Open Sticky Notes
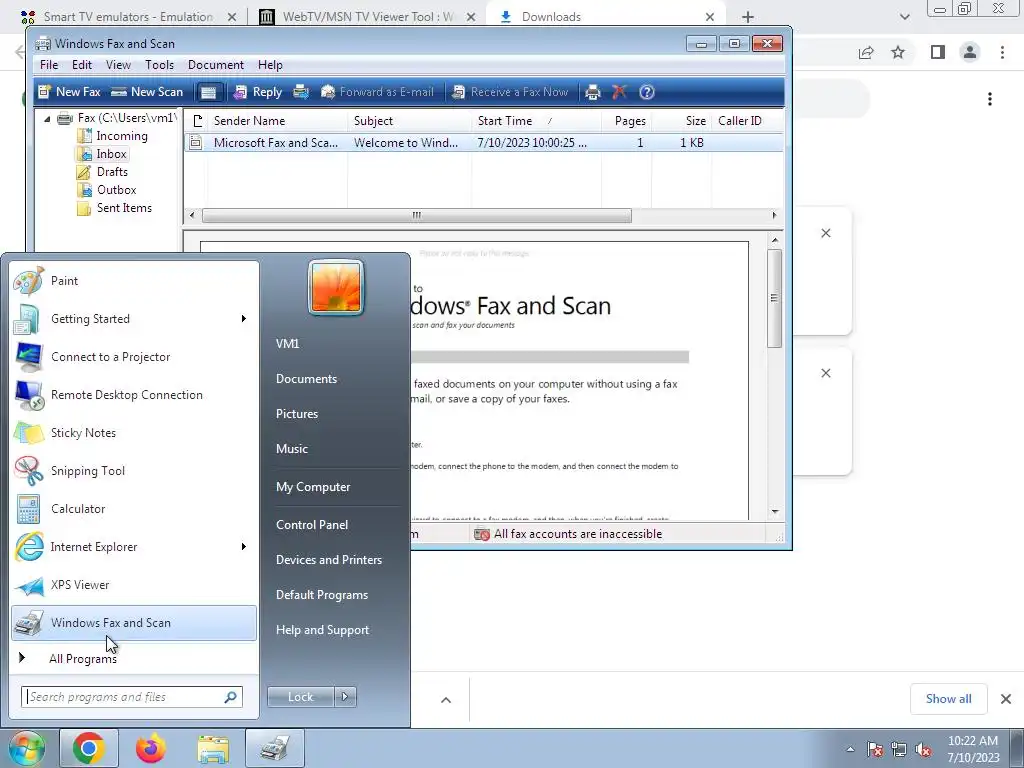This screenshot has height=768, width=1024. (135, 432)
